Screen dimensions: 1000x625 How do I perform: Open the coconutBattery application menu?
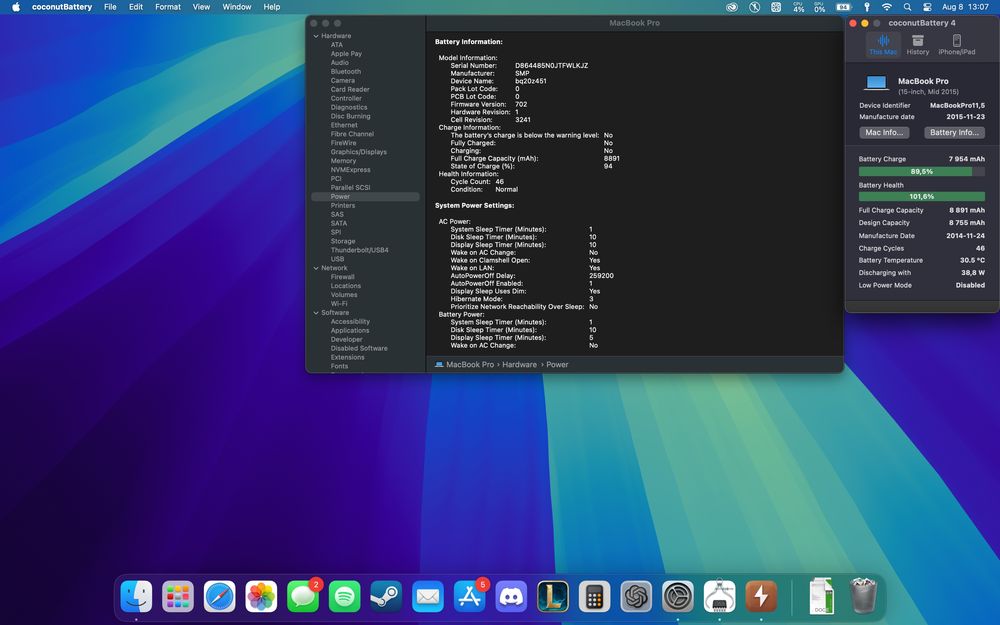[62, 7]
